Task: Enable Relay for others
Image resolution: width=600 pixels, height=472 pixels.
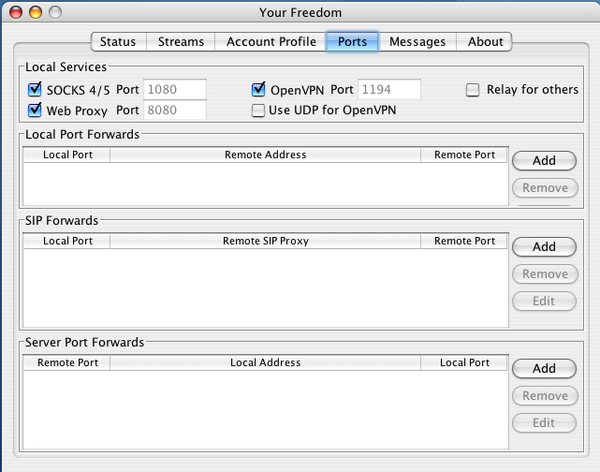Action: click(473, 90)
